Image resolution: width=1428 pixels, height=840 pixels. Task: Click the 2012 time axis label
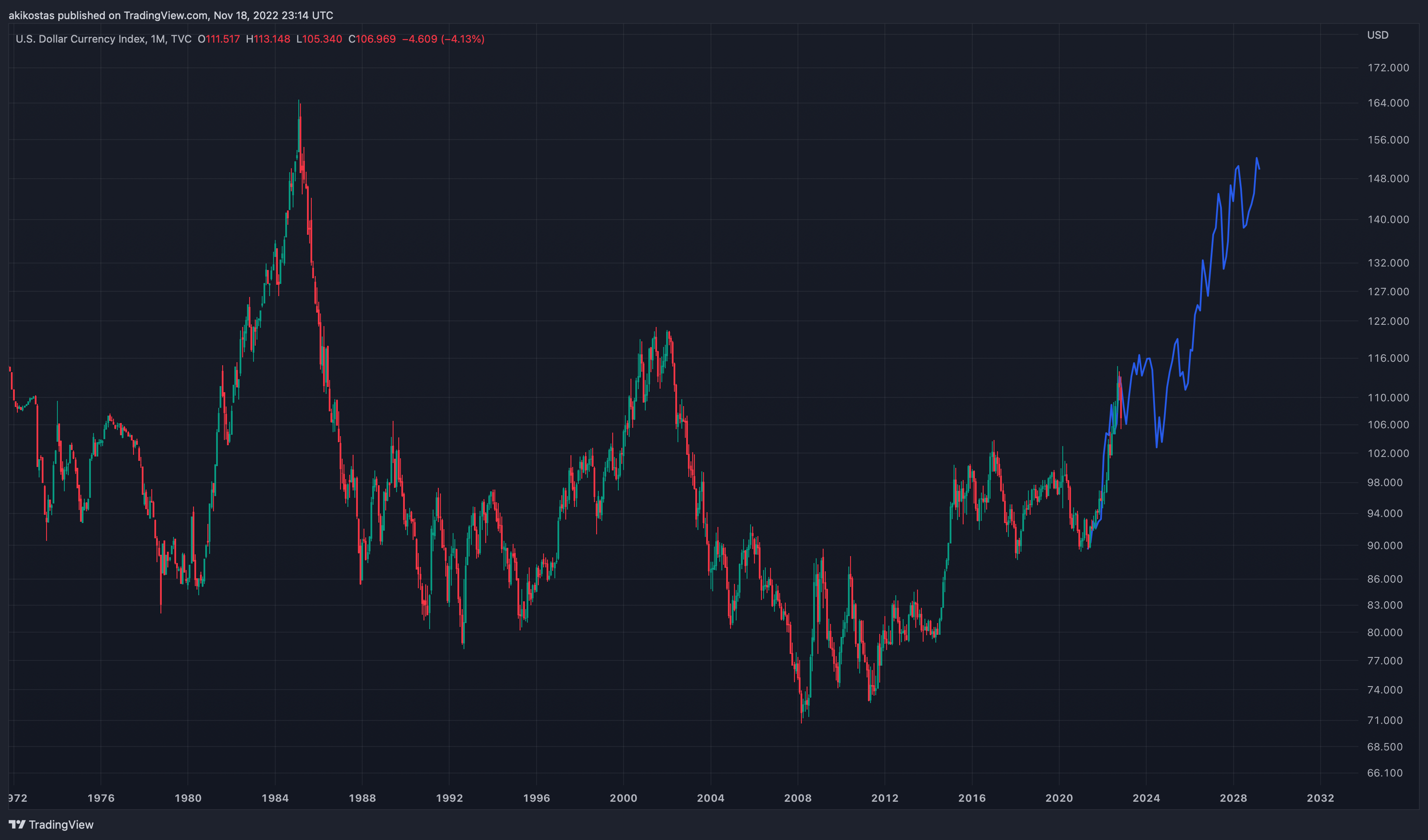pos(885,798)
